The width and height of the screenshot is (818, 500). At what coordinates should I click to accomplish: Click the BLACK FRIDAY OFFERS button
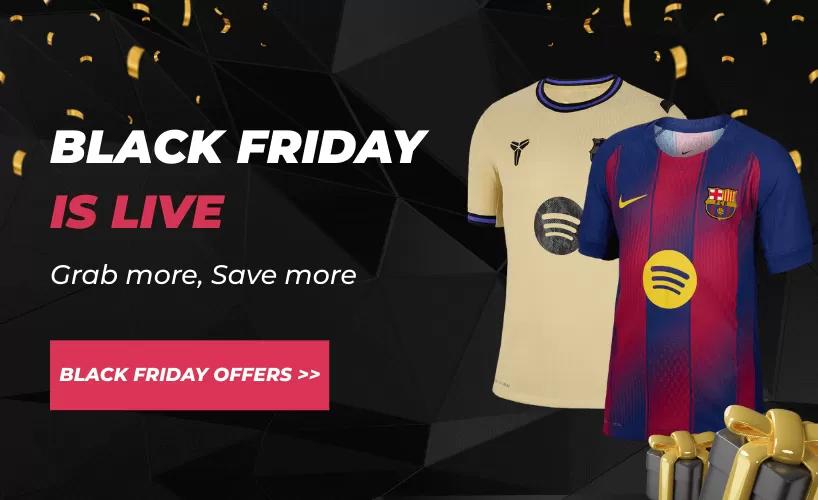click(189, 375)
